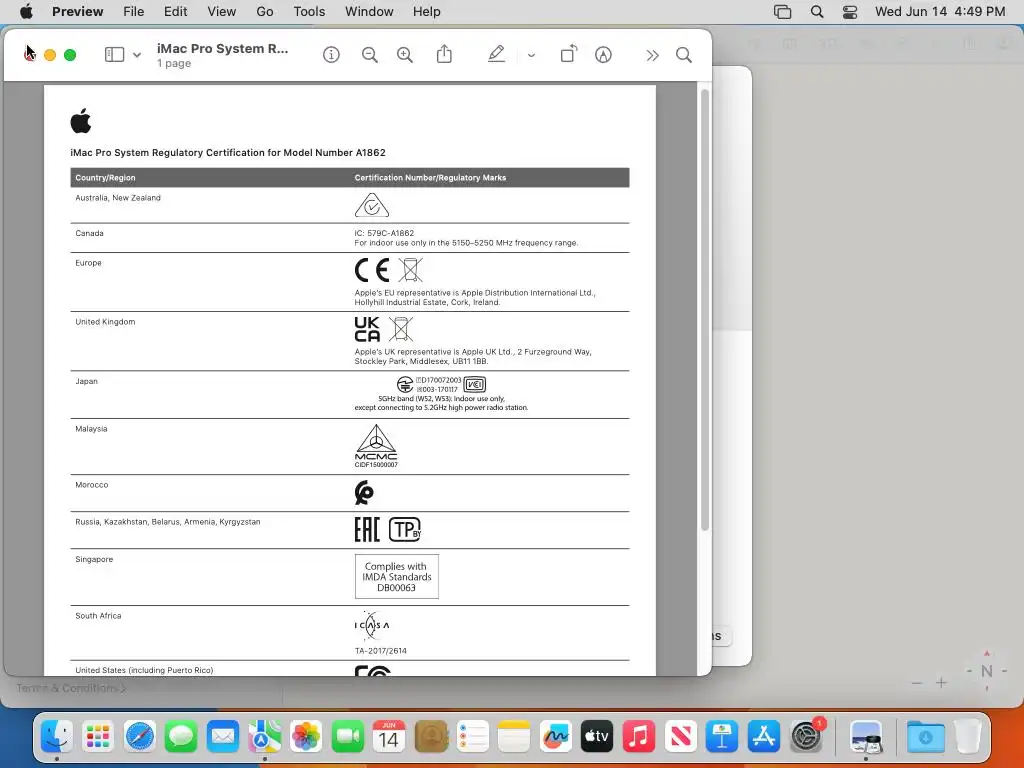Open Spotlight search in menu bar
This screenshot has height=768, width=1024.
(817, 12)
